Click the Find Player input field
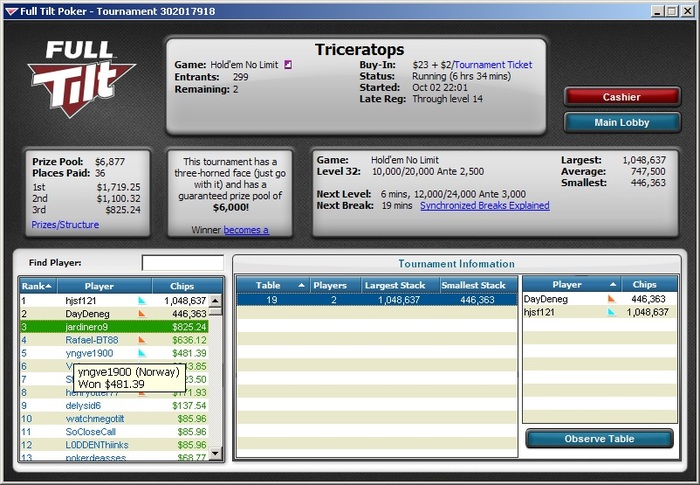Image resolution: width=700 pixels, height=485 pixels. pyautogui.click(x=183, y=263)
